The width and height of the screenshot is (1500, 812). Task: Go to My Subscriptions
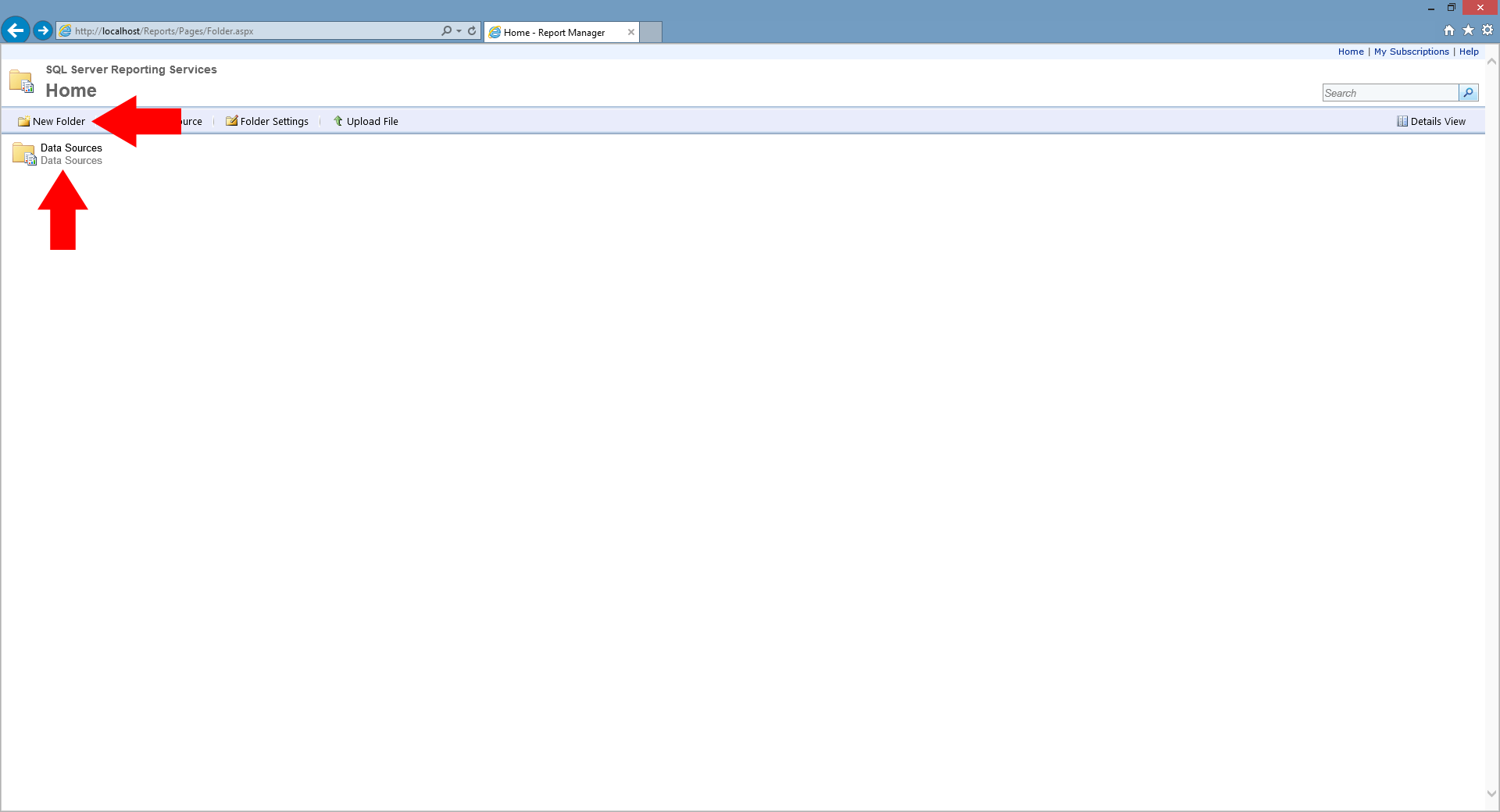tap(1411, 52)
